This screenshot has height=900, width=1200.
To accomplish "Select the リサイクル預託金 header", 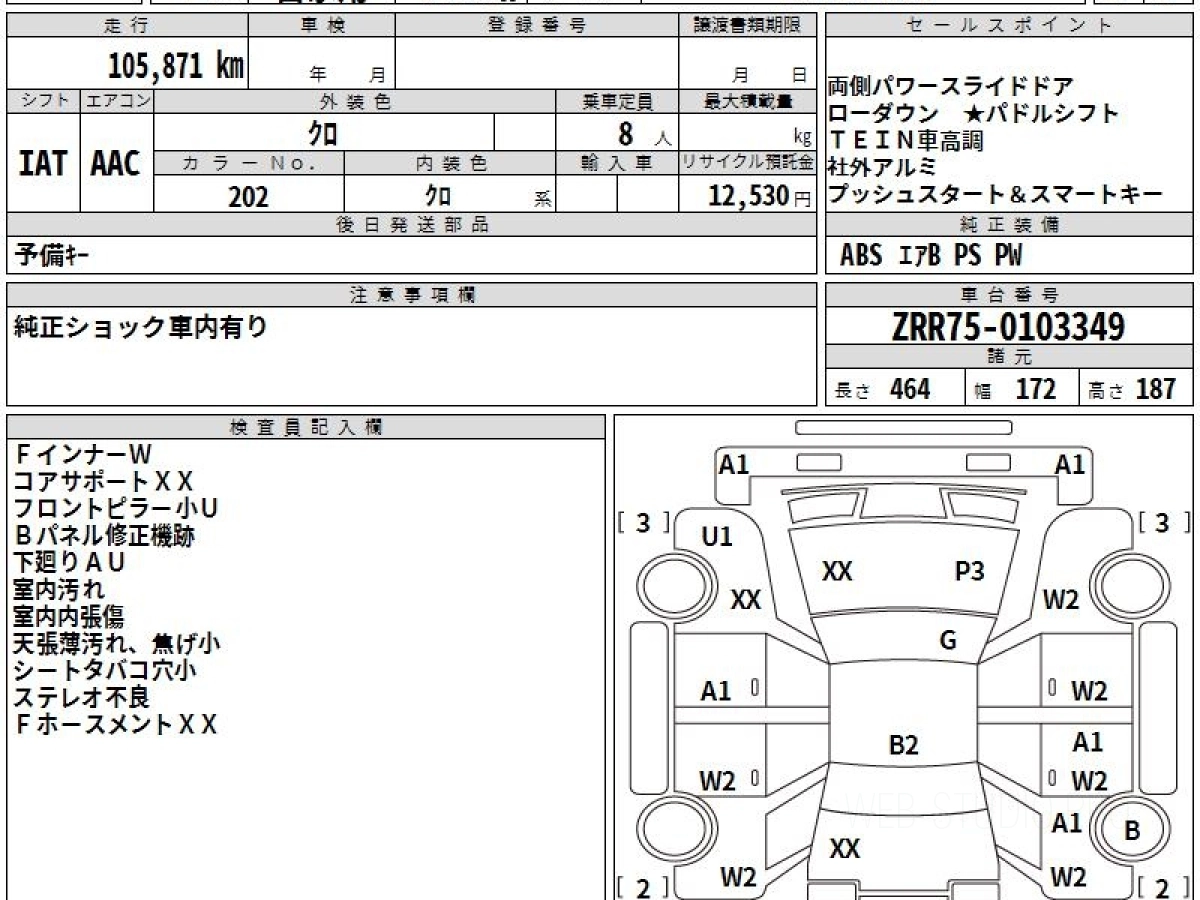I will (748, 163).
